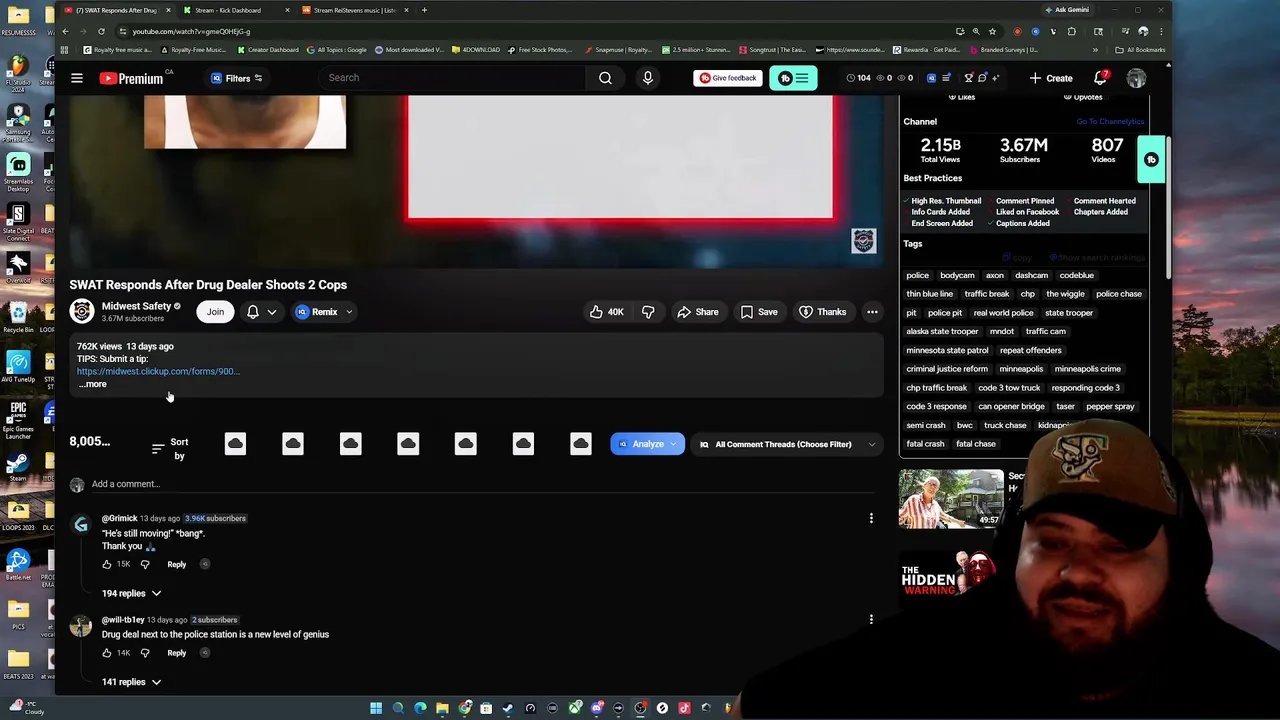
Task: Expand 194 replies under @Grimick comment
Action: coord(131,593)
